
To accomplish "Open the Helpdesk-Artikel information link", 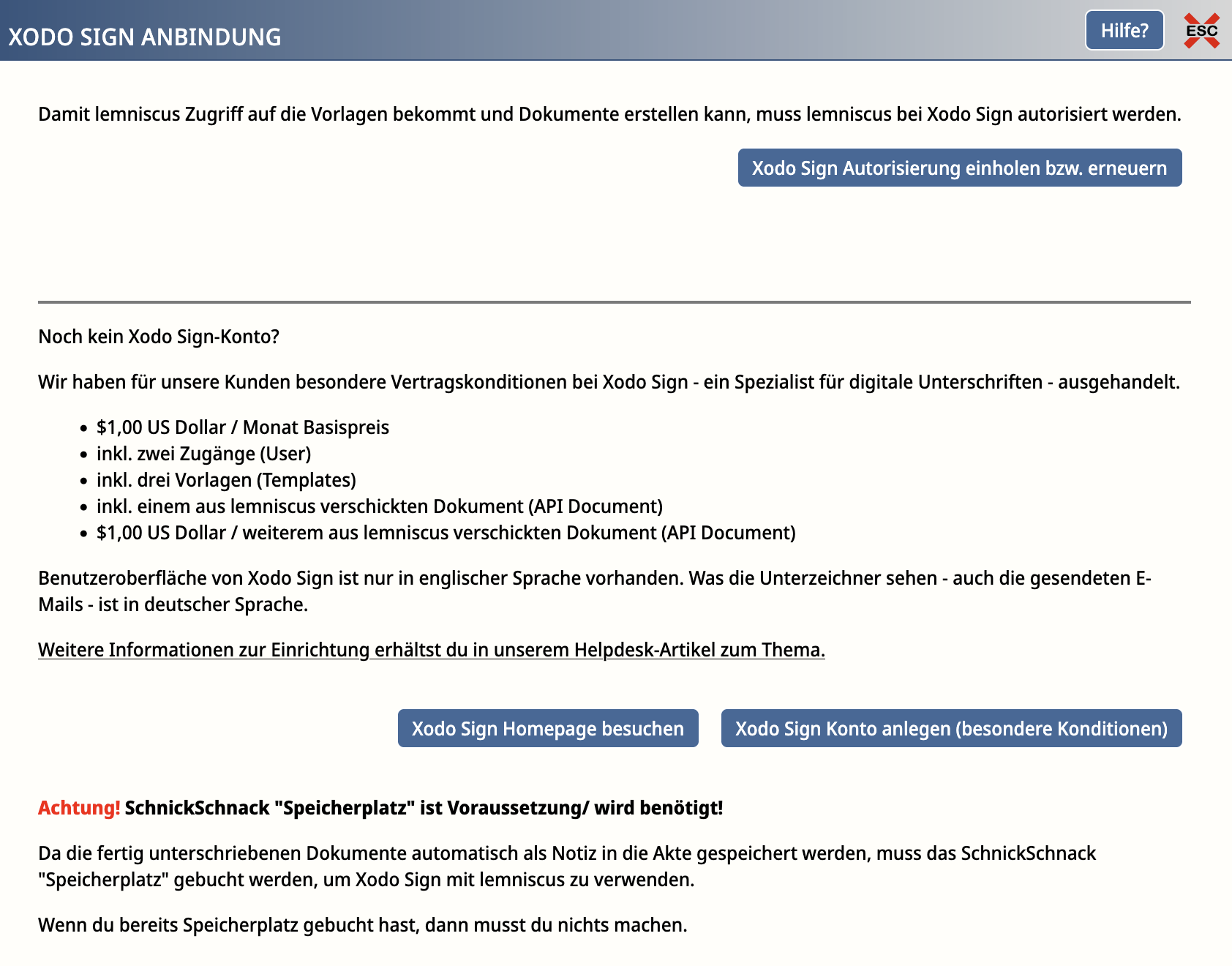I will point(431,650).
